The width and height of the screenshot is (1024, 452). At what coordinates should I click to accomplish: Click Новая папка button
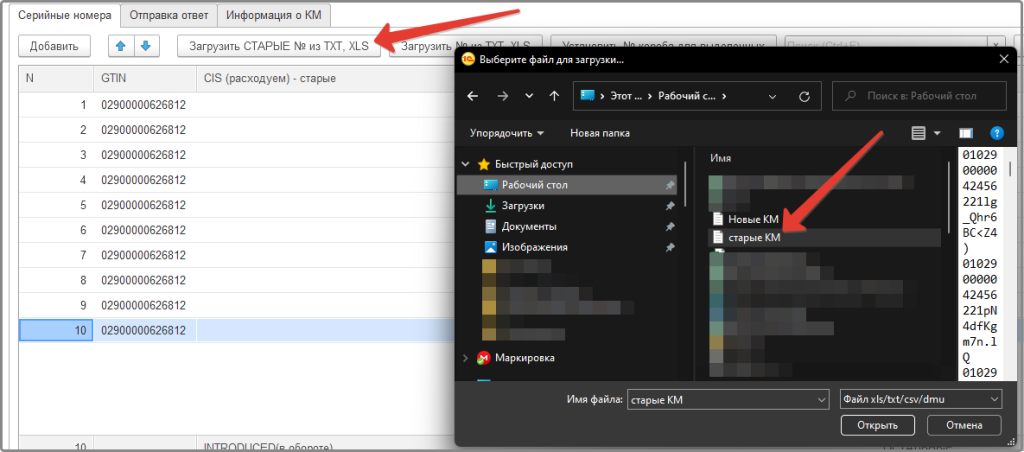tap(600, 133)
